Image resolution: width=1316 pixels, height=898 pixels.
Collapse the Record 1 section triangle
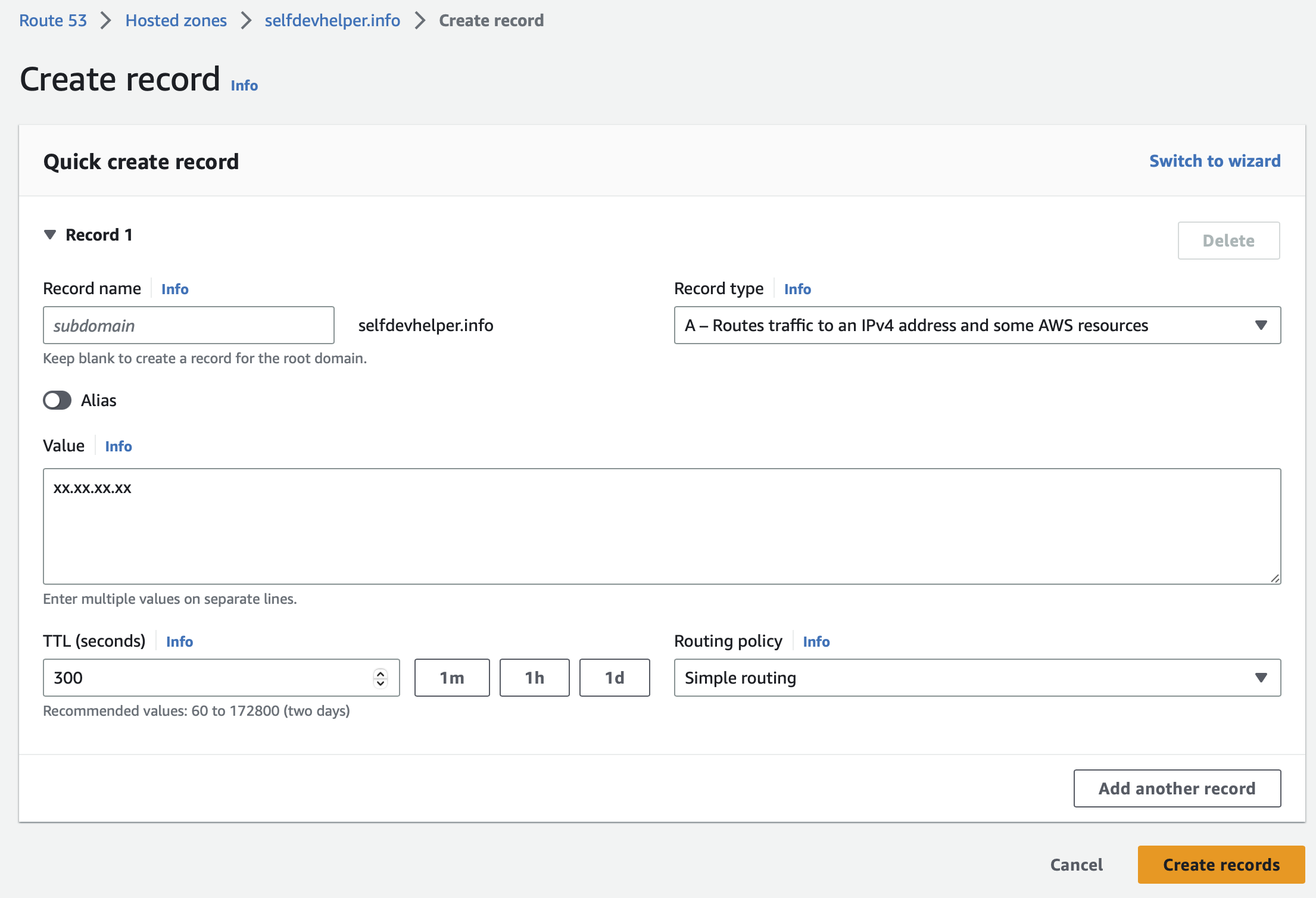(50, 235)
